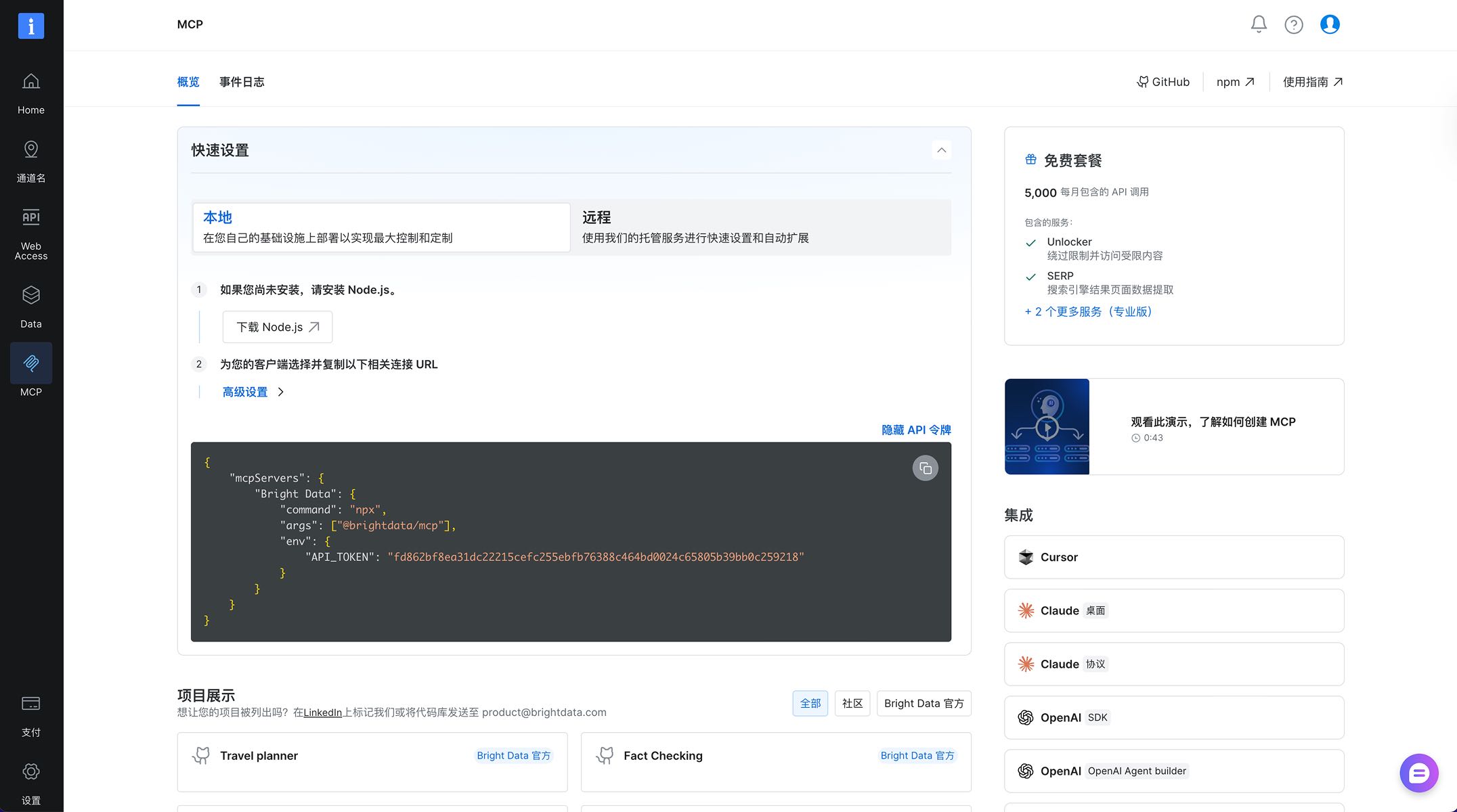Open the Claude 桌面 integration card
Viewport: 1457px width, 812px height.
pyautogui.click(x=1174, y=610)
